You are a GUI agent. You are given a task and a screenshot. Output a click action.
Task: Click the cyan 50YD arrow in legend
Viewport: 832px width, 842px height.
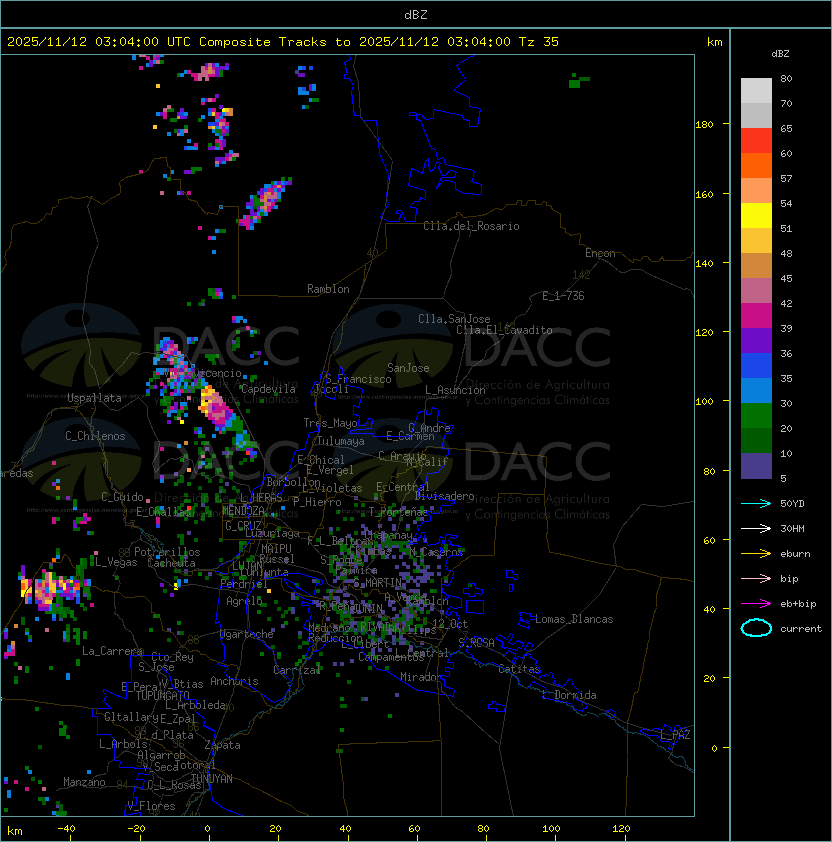(x=756, y=503)
